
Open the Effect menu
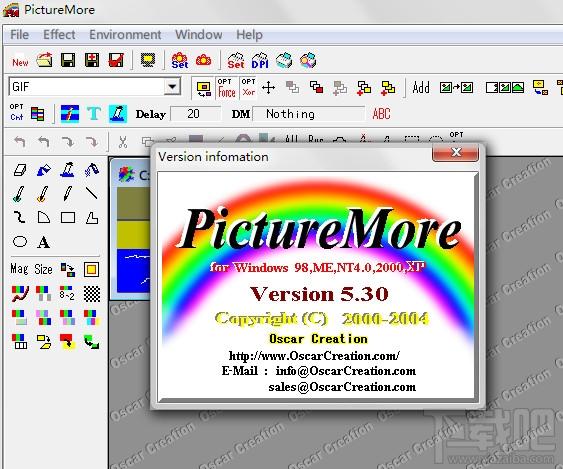point(59,35)
